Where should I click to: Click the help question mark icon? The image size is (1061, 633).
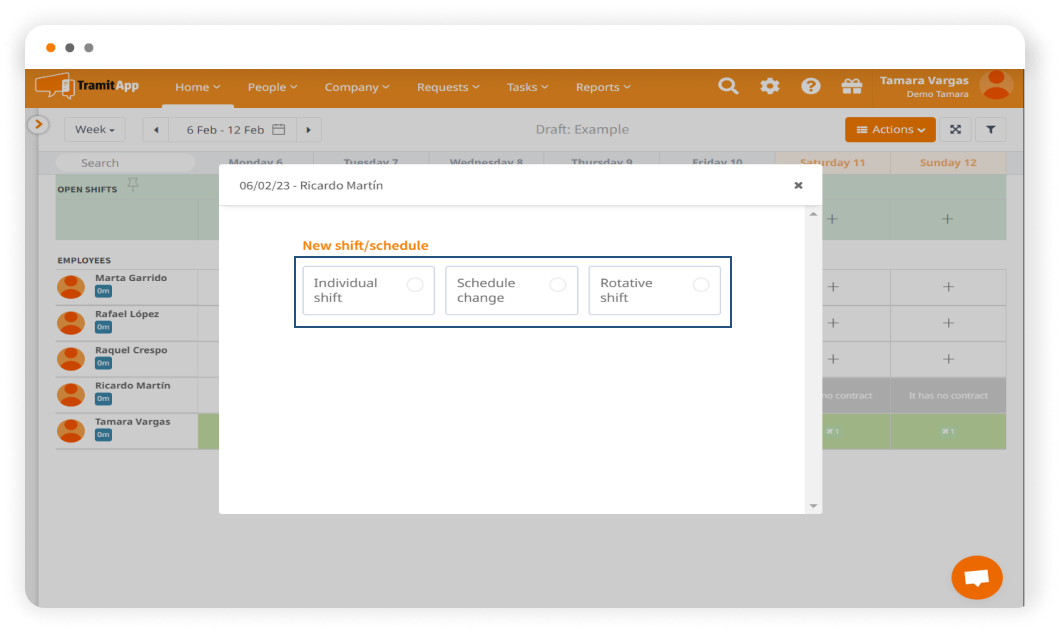click(811, 86)
